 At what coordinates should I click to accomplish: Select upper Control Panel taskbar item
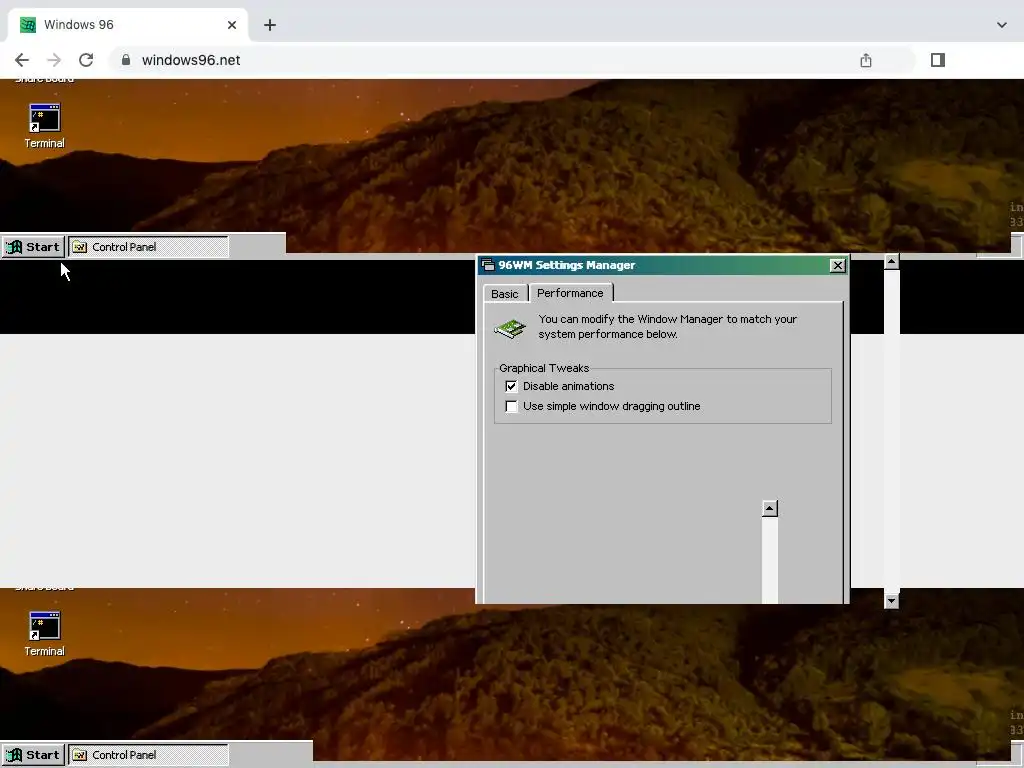pos(148,247)
